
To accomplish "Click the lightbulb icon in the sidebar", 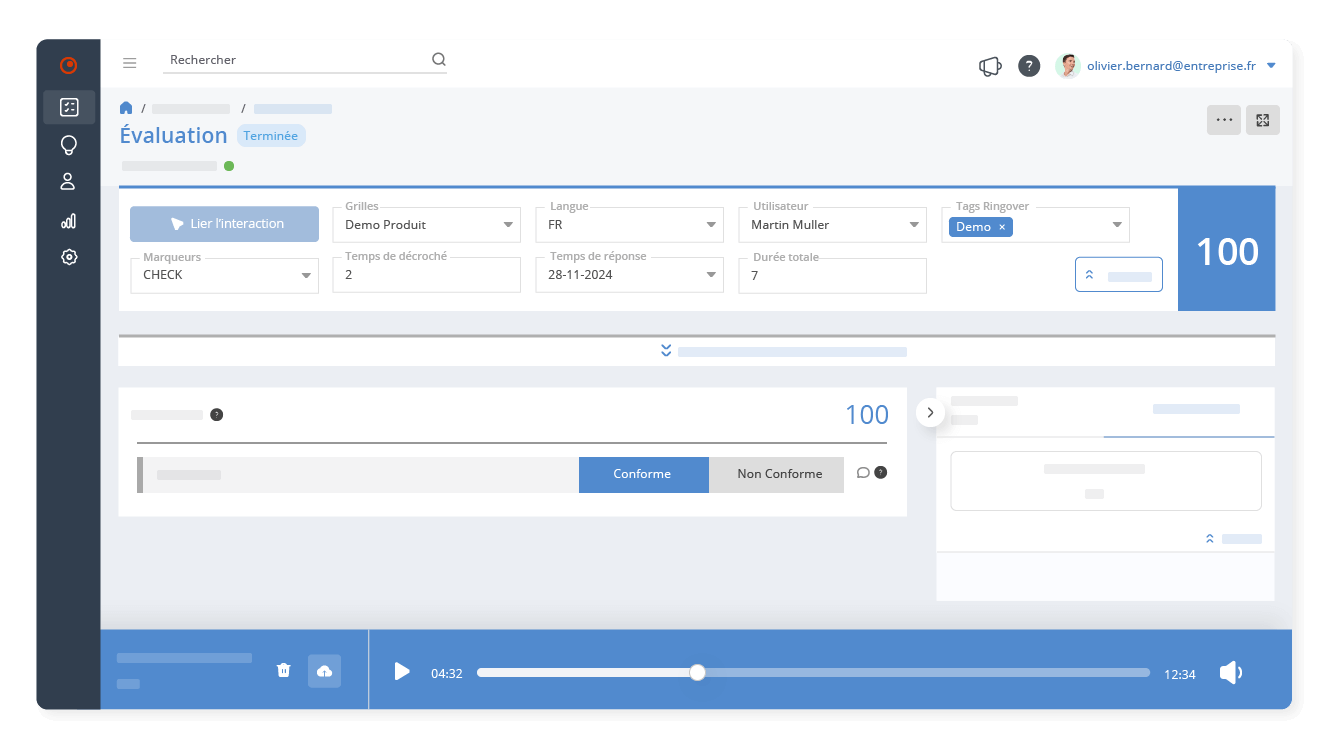I will point(69,145).
